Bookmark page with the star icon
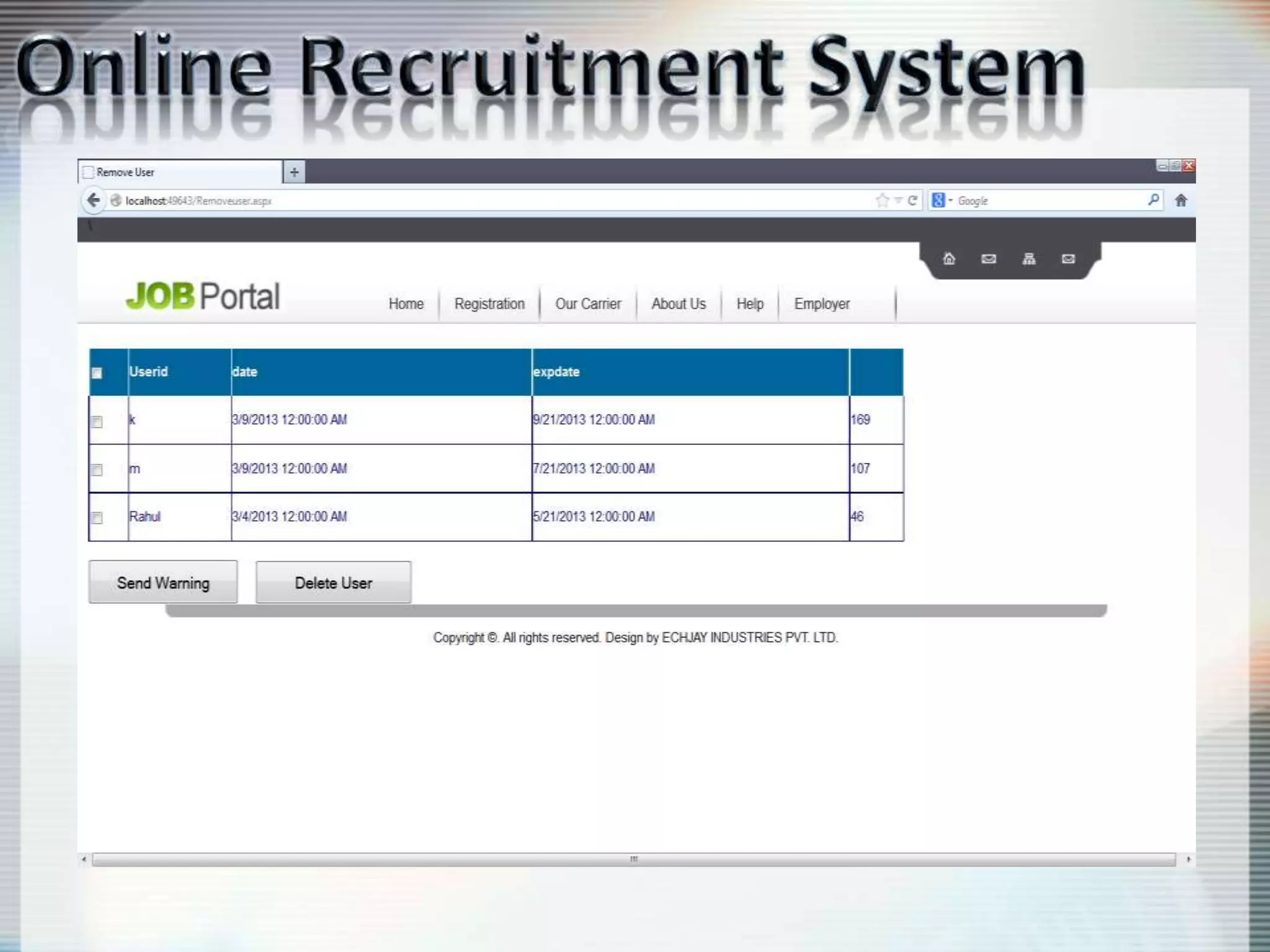The height and width of the screenshot is (952, 1270). pos(882,200)
